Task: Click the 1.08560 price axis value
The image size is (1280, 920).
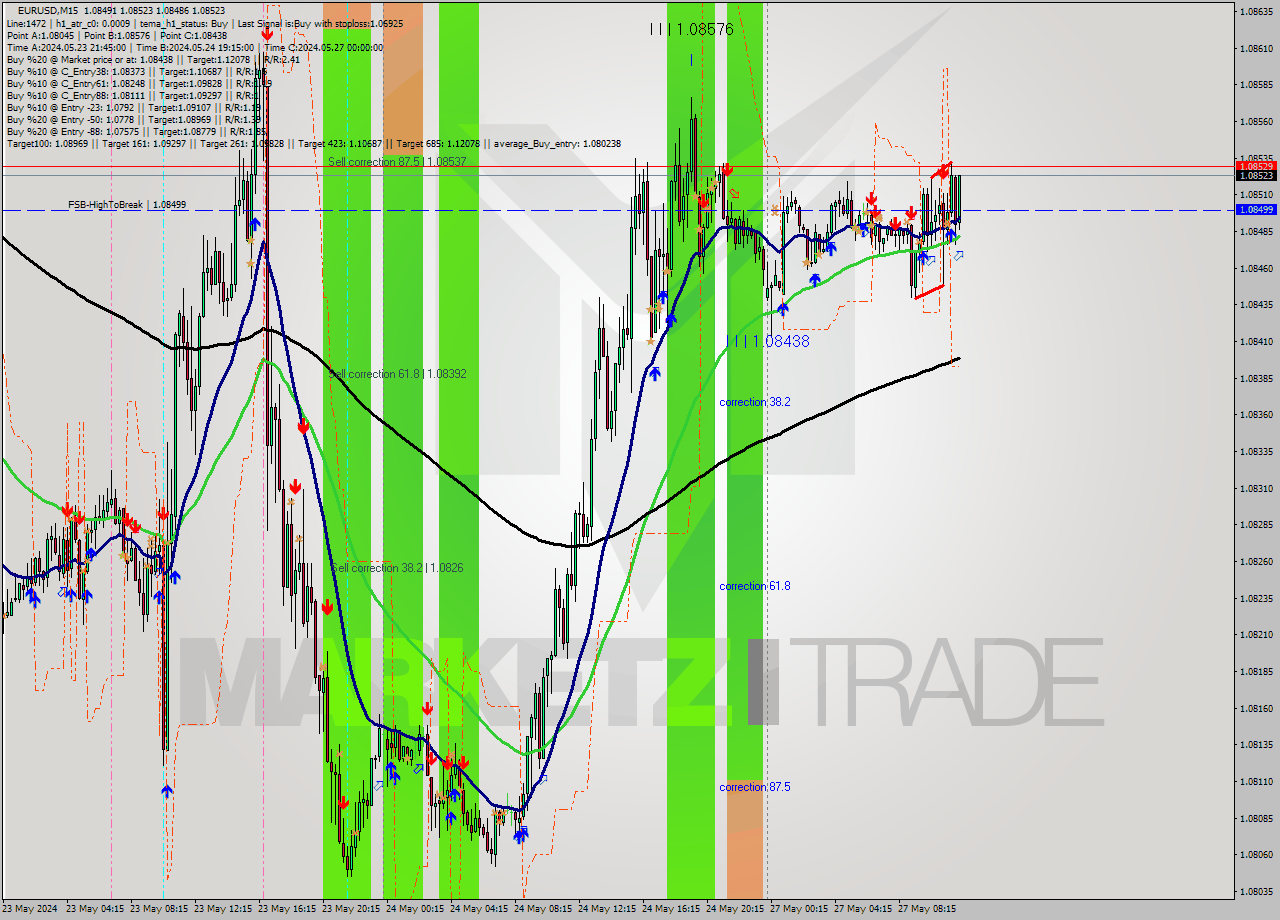Action: coord(1255,122)
